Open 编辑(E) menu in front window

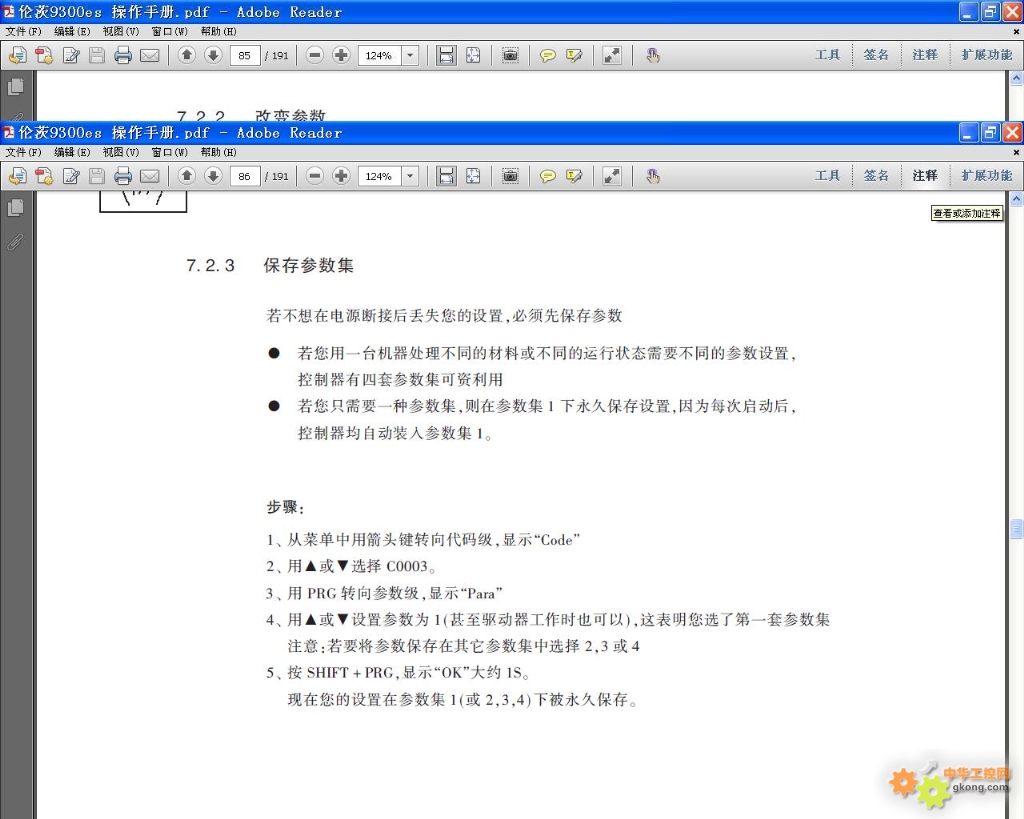(x=72, y=152)
